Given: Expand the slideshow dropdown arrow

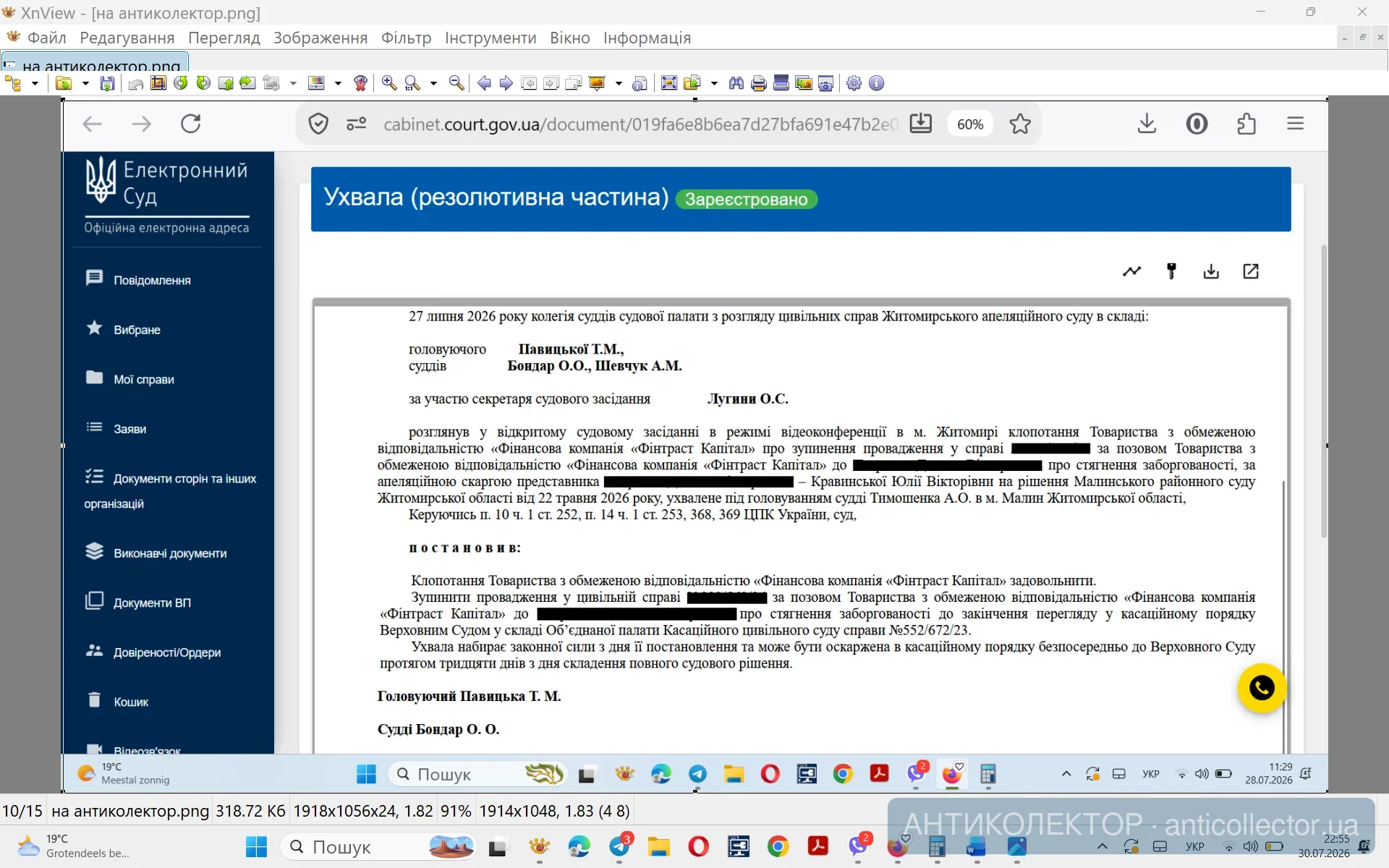Looking at the screenshot, I should (619, 83).
